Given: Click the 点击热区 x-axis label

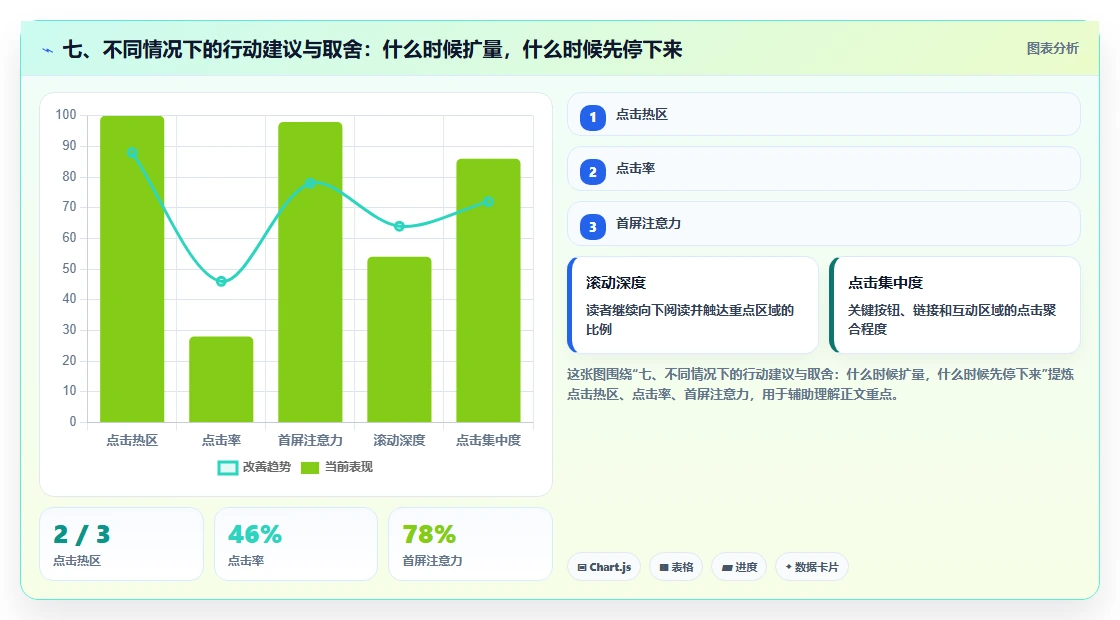Looking at the screenshot, I should point(132,441).
